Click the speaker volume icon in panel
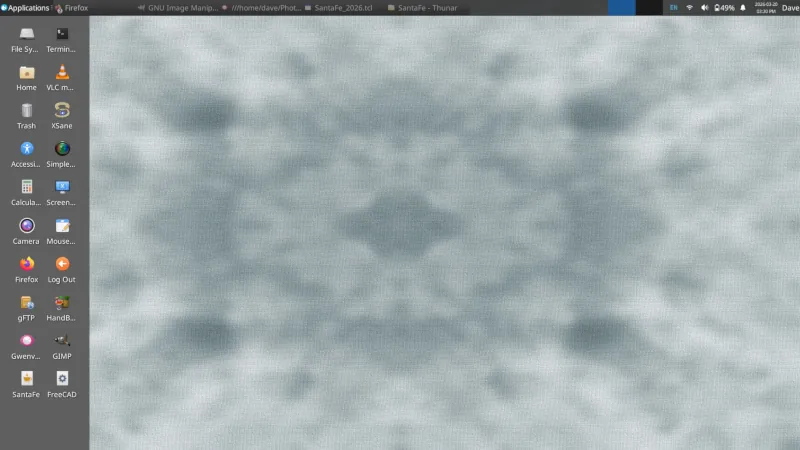The height and width of the screenshot is (450, 800). 705,7
